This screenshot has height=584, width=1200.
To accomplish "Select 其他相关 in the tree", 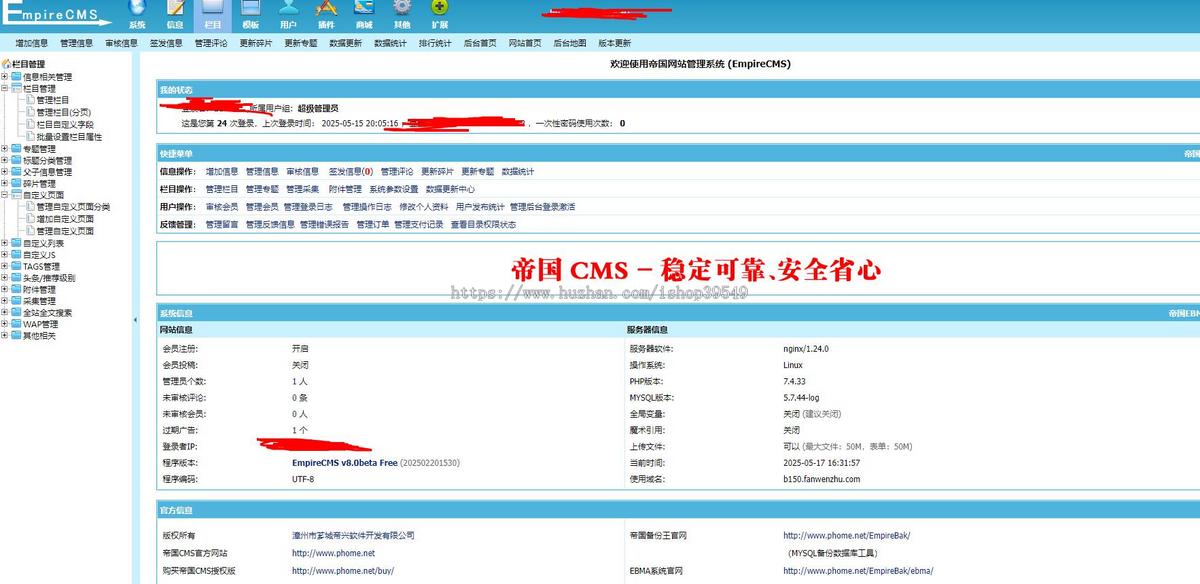I will click(39, 336).
